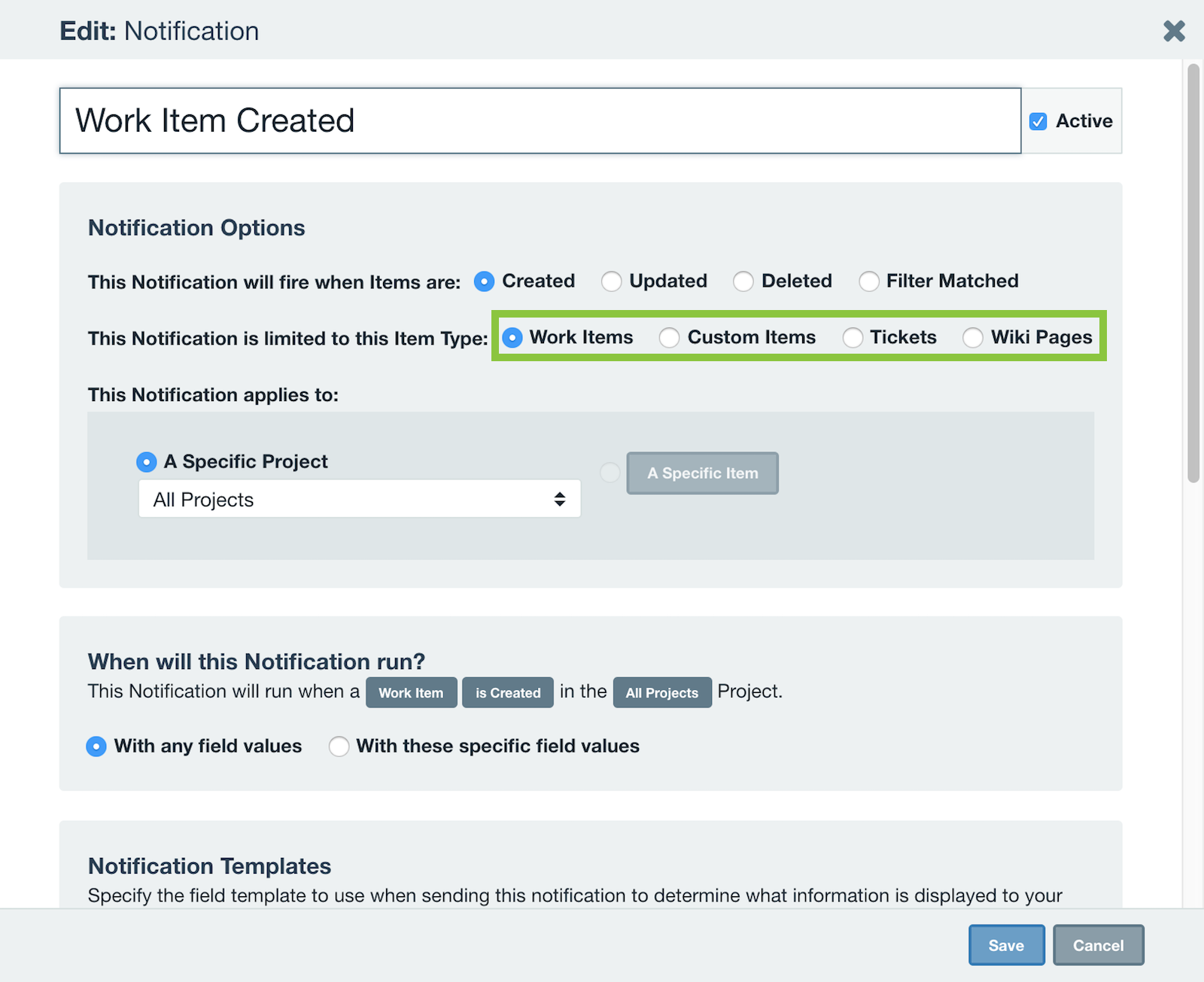This screenshot has width=1204, height=982.
Task: Select the Updated trigger option
Action: (611, 281)
